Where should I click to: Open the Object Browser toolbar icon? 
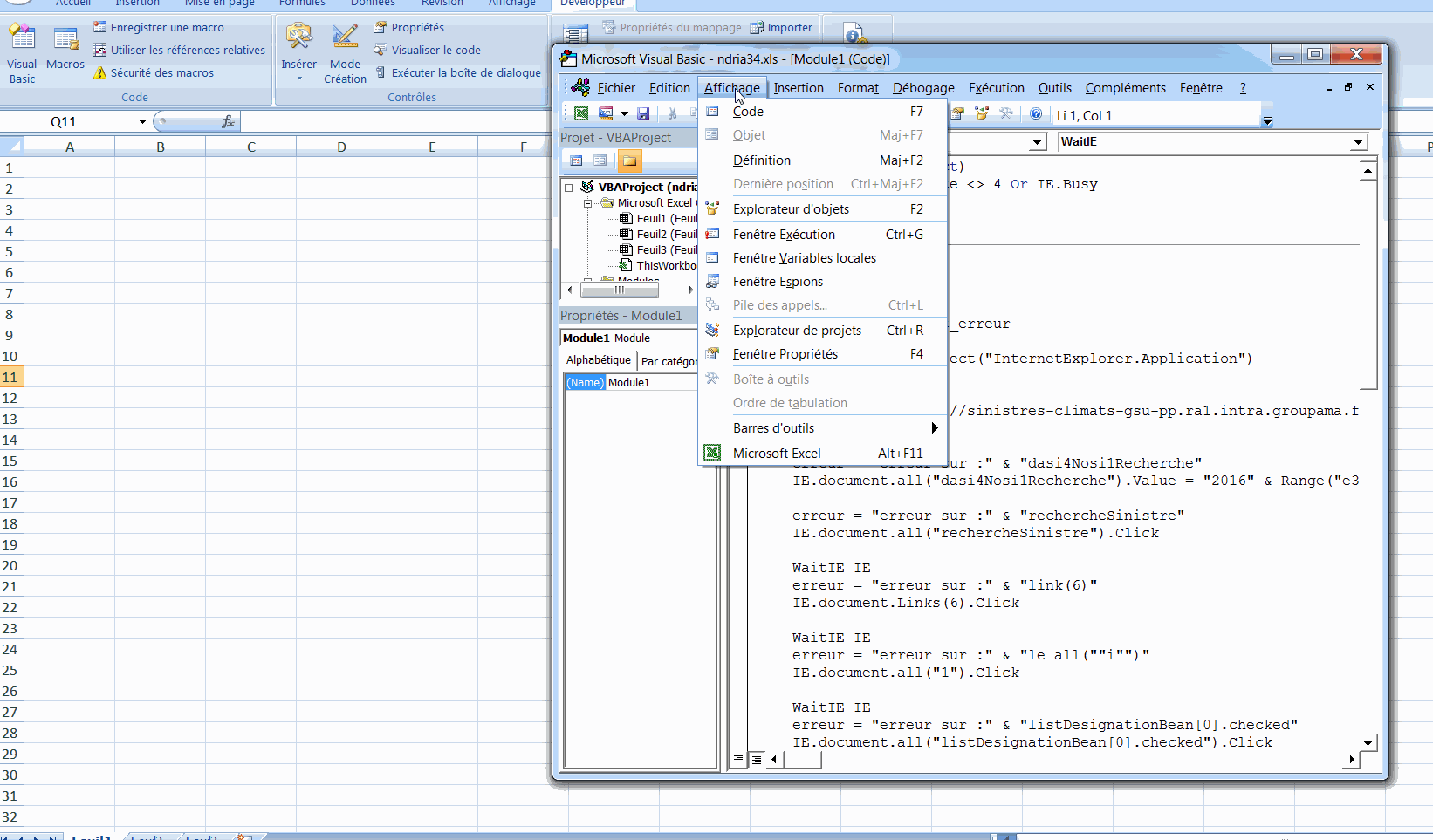pos(982,113)
